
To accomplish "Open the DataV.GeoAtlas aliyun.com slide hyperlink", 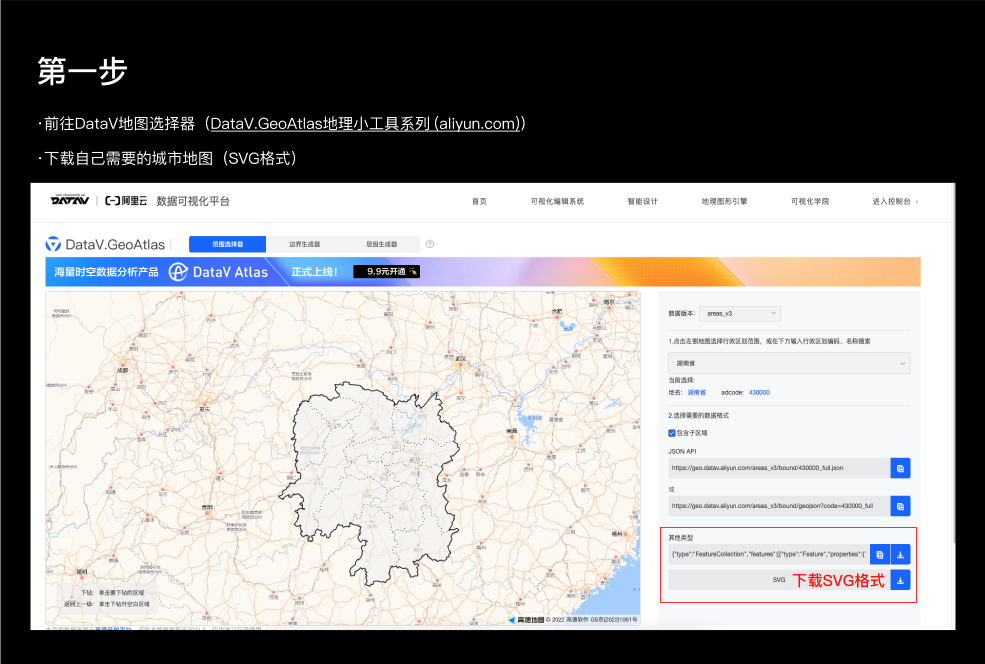I will pos(365,124).
